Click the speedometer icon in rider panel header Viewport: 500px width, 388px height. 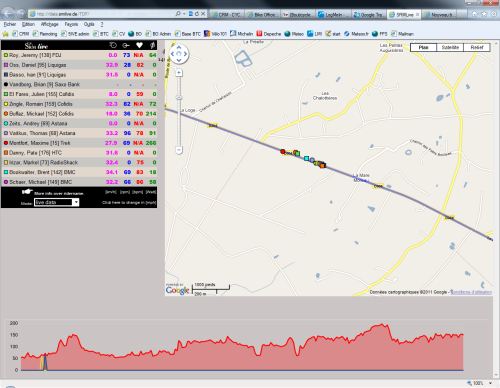113,45
